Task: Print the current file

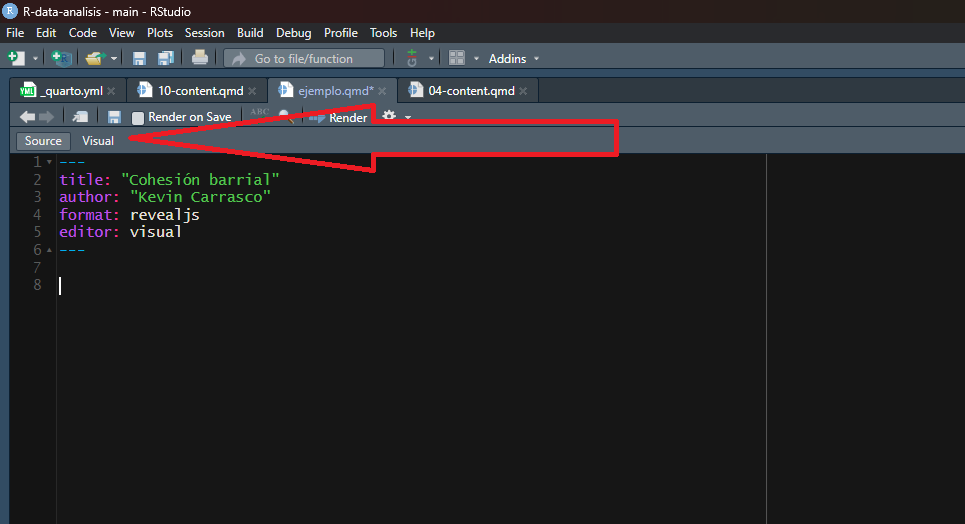Action: 200,58
